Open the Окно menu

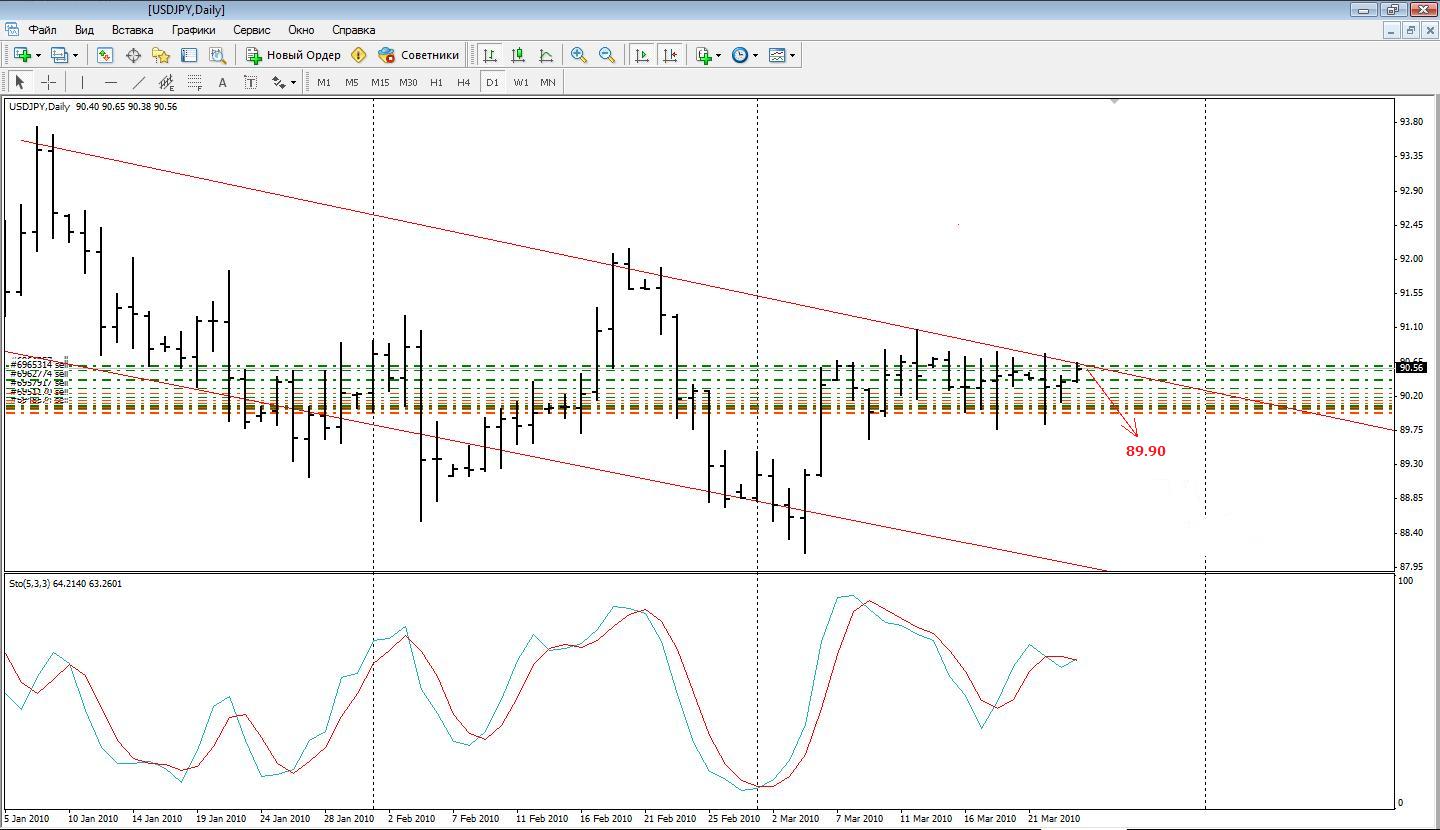pos(301,30)
